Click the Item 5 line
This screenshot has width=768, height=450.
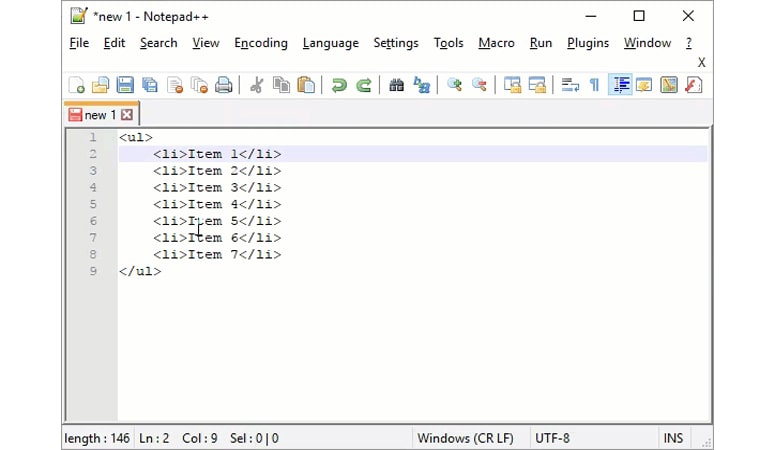217,221
